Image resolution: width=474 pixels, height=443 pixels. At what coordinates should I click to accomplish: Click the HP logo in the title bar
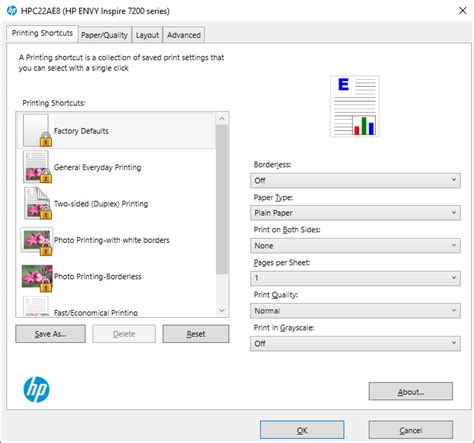pos(12,11)
